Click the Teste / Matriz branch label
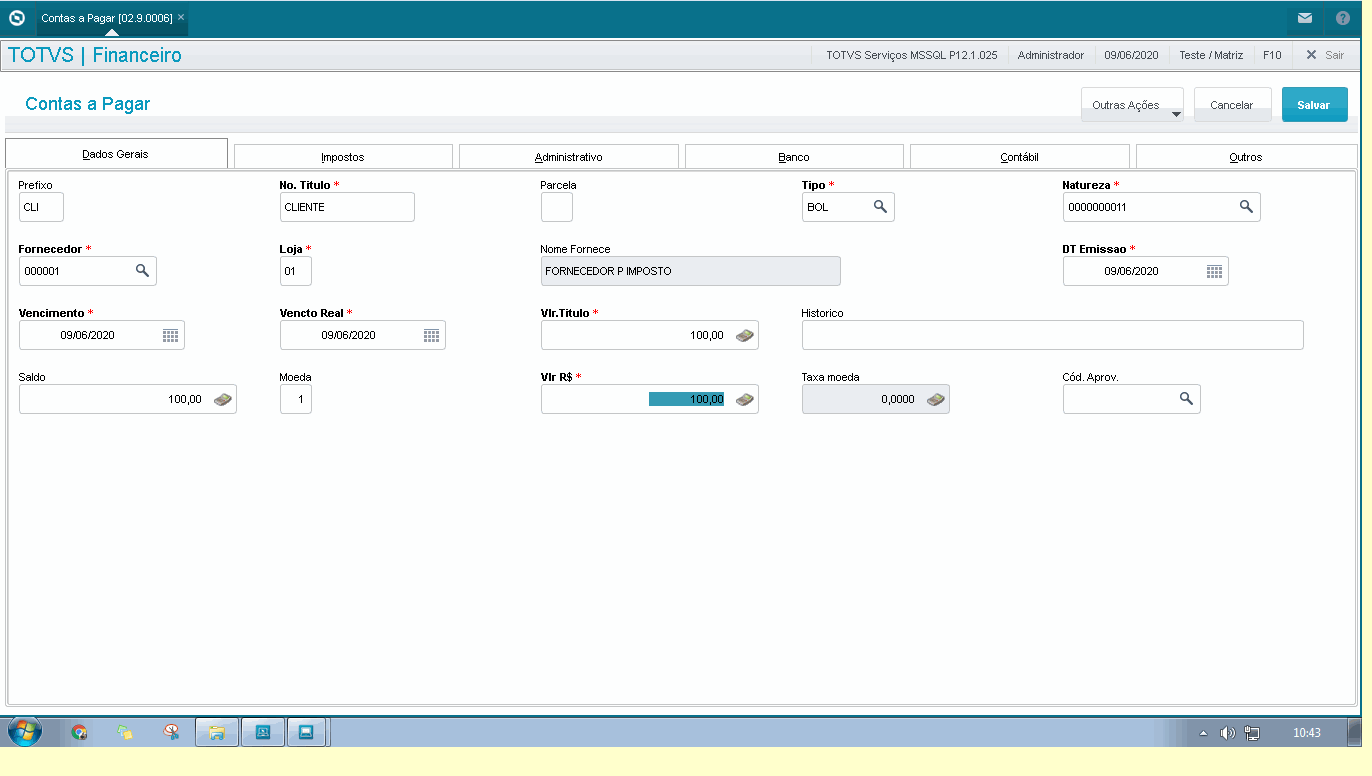This screenshot has height=776, width=1372. [1211, 55]
